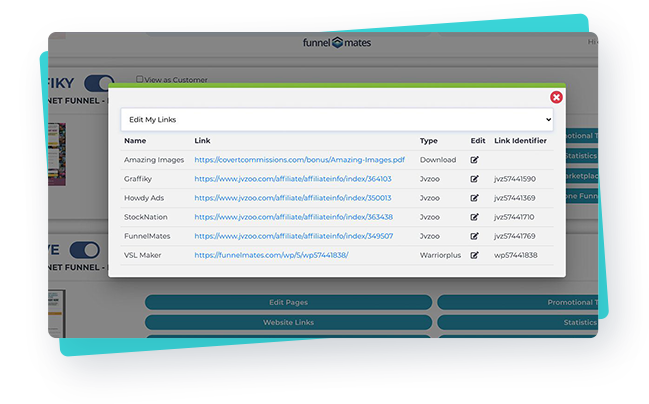The width and height of the screenshot is (649, 404).
Task: Select the Howdy Ads name cell
Action: pyautogui.click(x=144, y=198)
